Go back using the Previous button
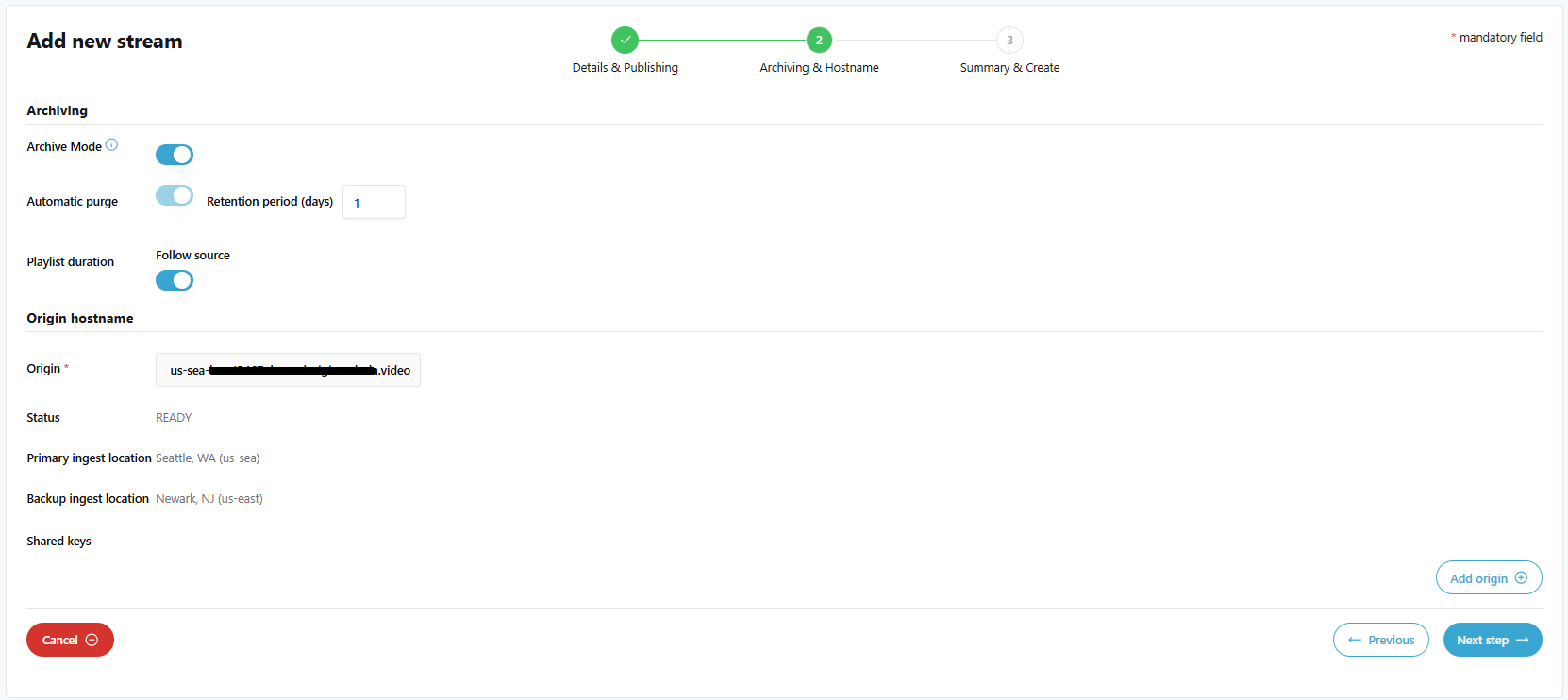 1380,640
